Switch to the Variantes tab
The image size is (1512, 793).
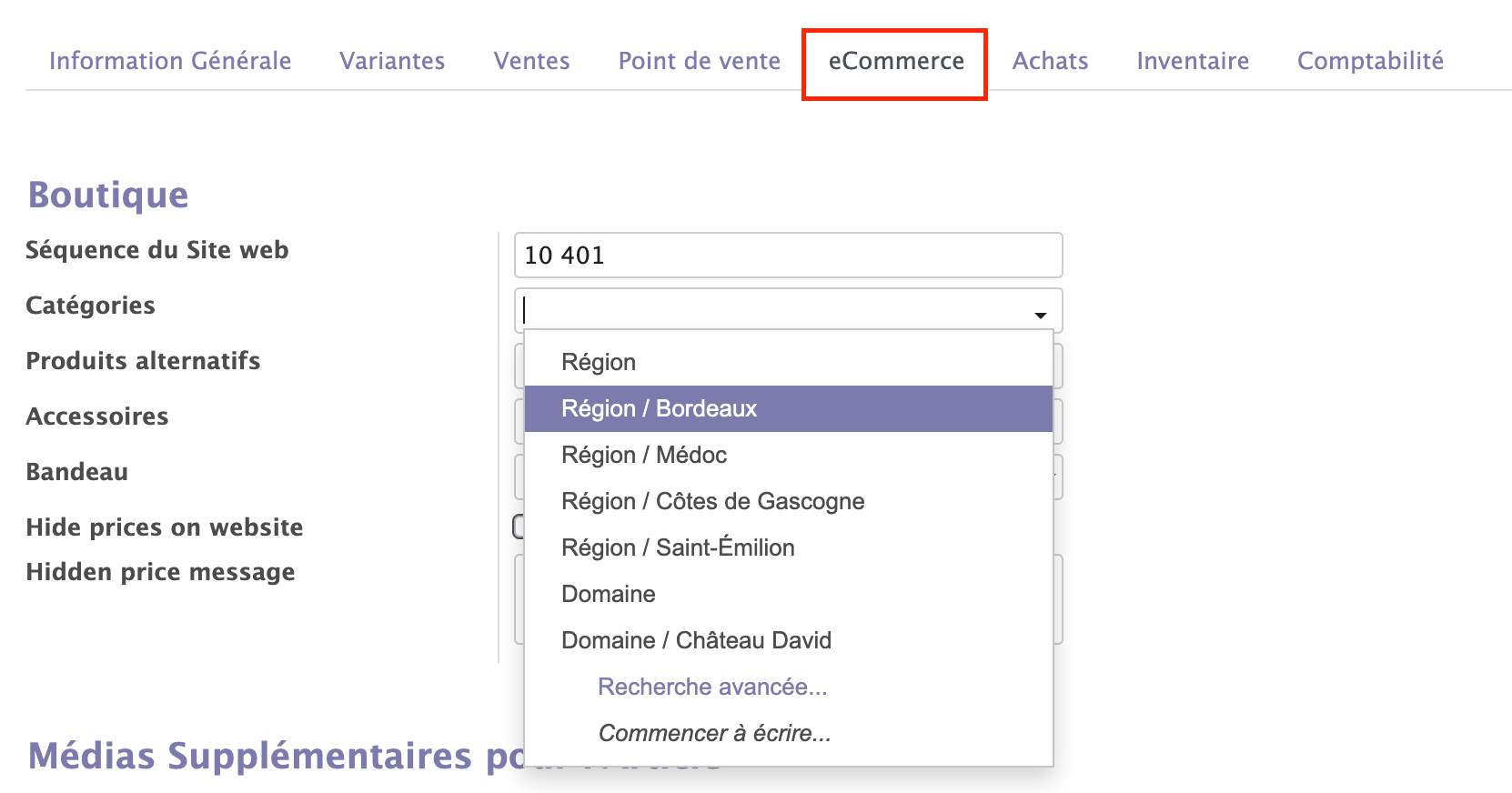click(x=392, y=61)
